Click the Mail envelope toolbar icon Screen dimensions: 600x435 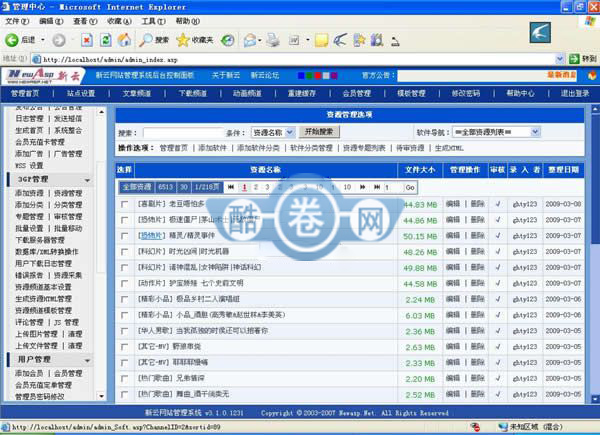coord(249,40)
